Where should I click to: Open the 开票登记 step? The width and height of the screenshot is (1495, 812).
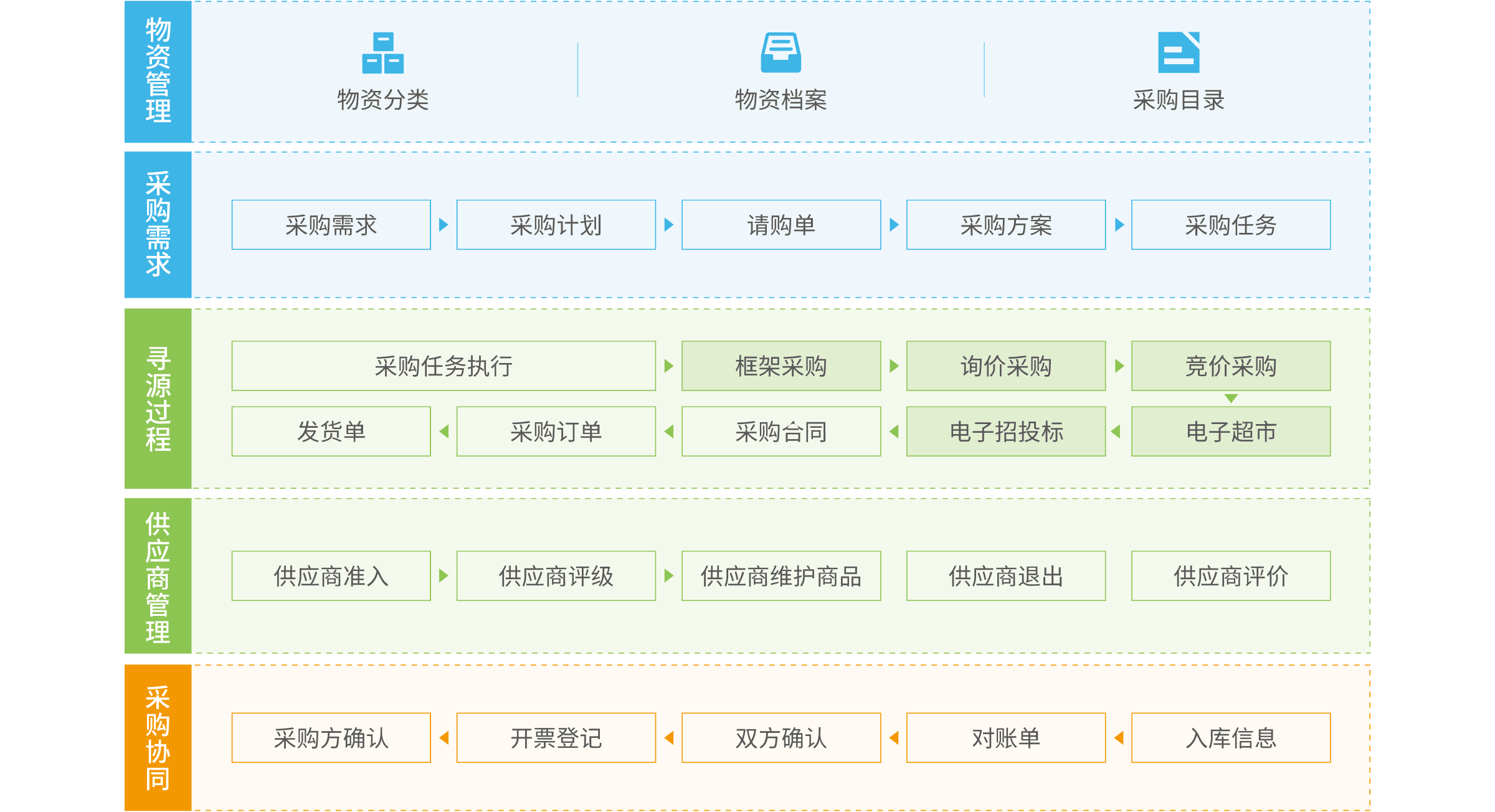pos(556,738)
